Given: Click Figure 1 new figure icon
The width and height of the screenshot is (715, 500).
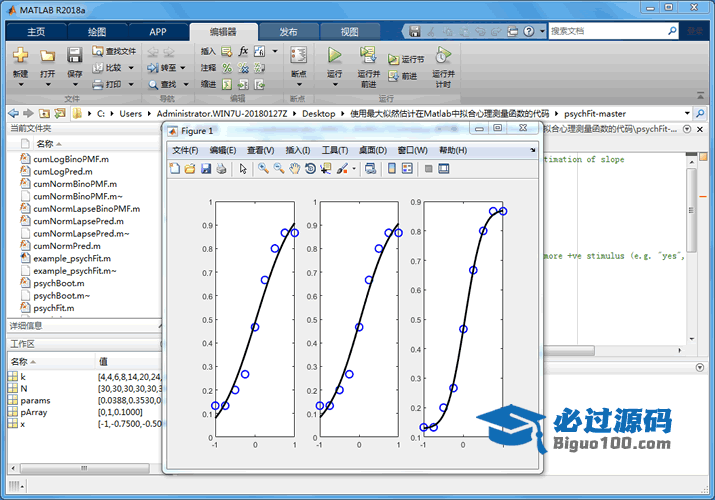Looking at the screenshot, I should (x=175, y=169).
